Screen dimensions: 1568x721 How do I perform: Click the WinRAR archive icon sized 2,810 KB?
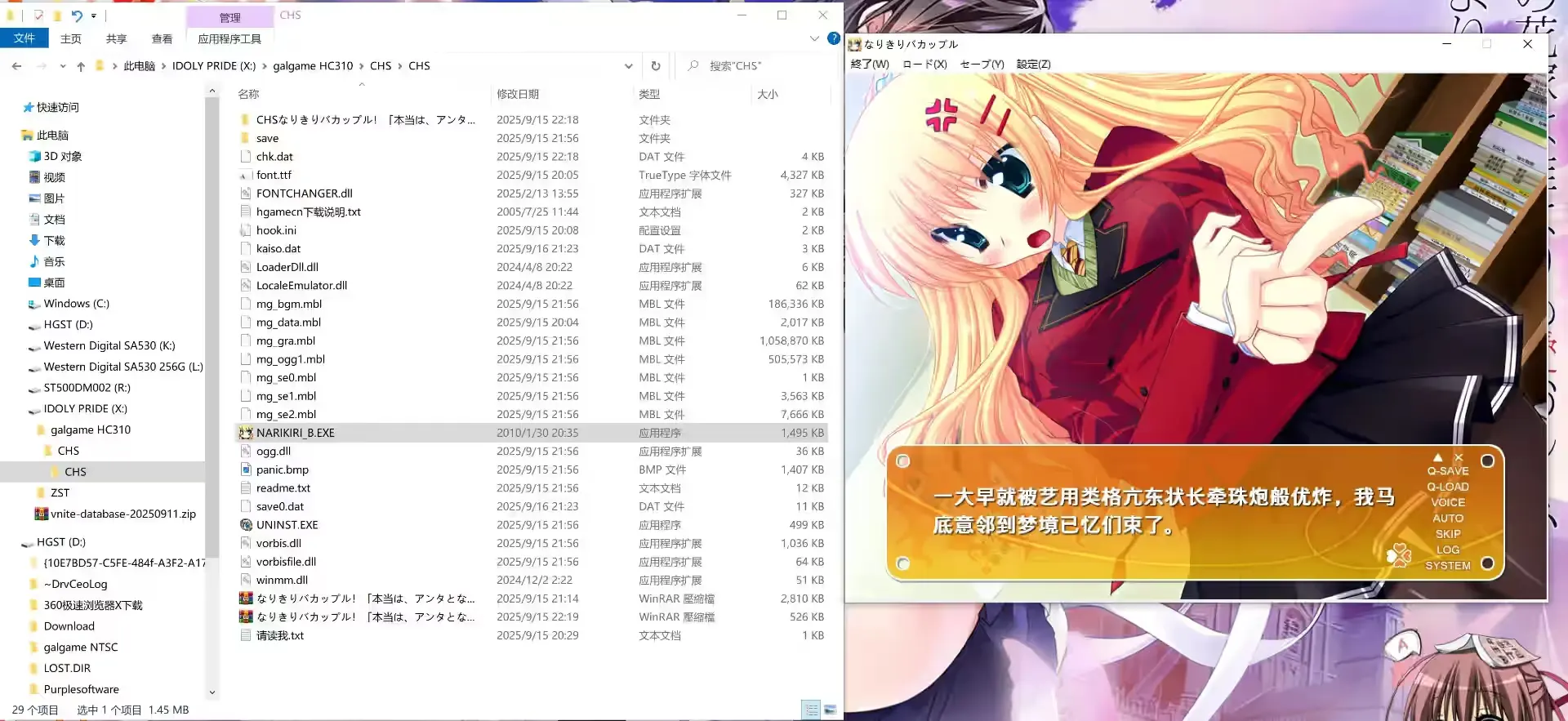(x=246, y=599)
